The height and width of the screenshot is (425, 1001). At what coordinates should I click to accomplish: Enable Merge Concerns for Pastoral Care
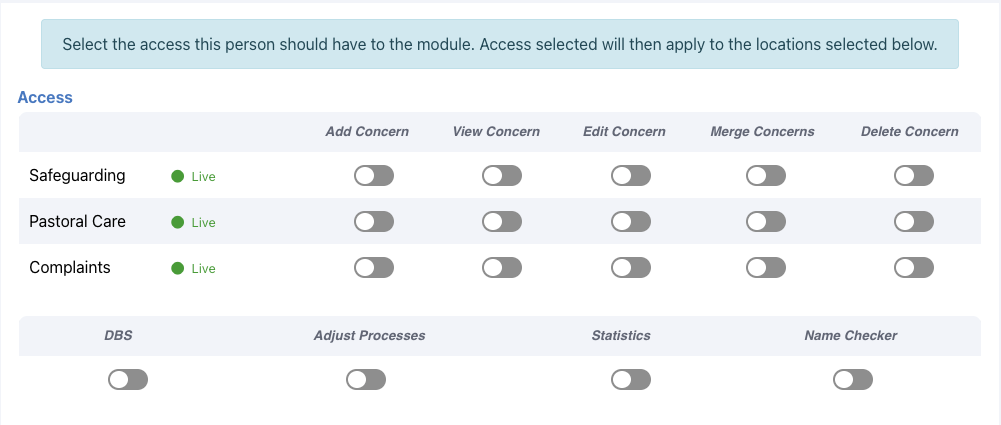click(765, 221)
